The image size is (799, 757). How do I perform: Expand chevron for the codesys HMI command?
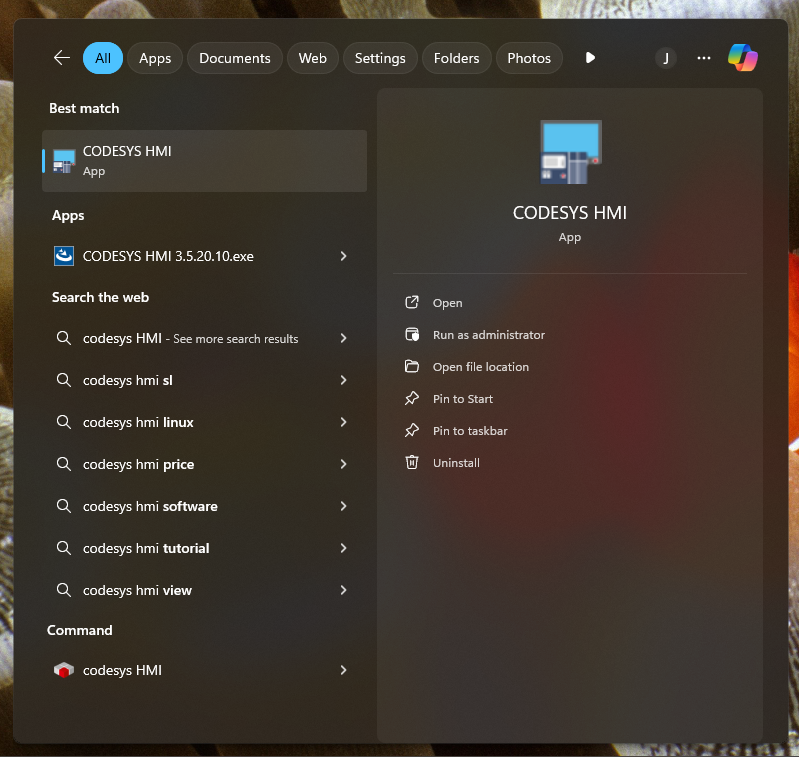coord(343,670)
